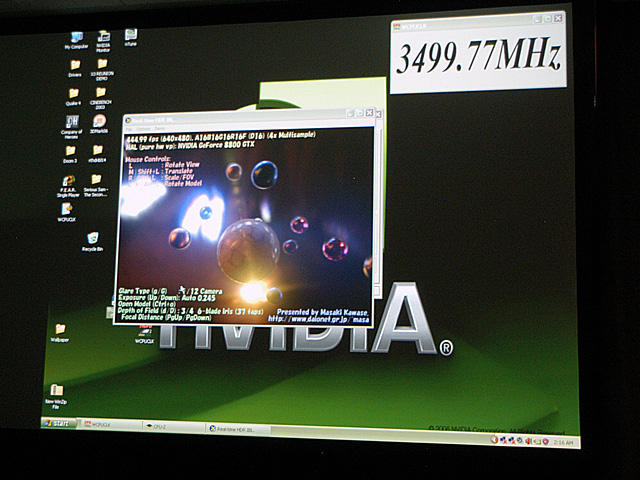Image resolution: width=640 pixels, height=480 pixels.
Task: Minimize the WCPUCLK frequency window
Action: point(538,19)
